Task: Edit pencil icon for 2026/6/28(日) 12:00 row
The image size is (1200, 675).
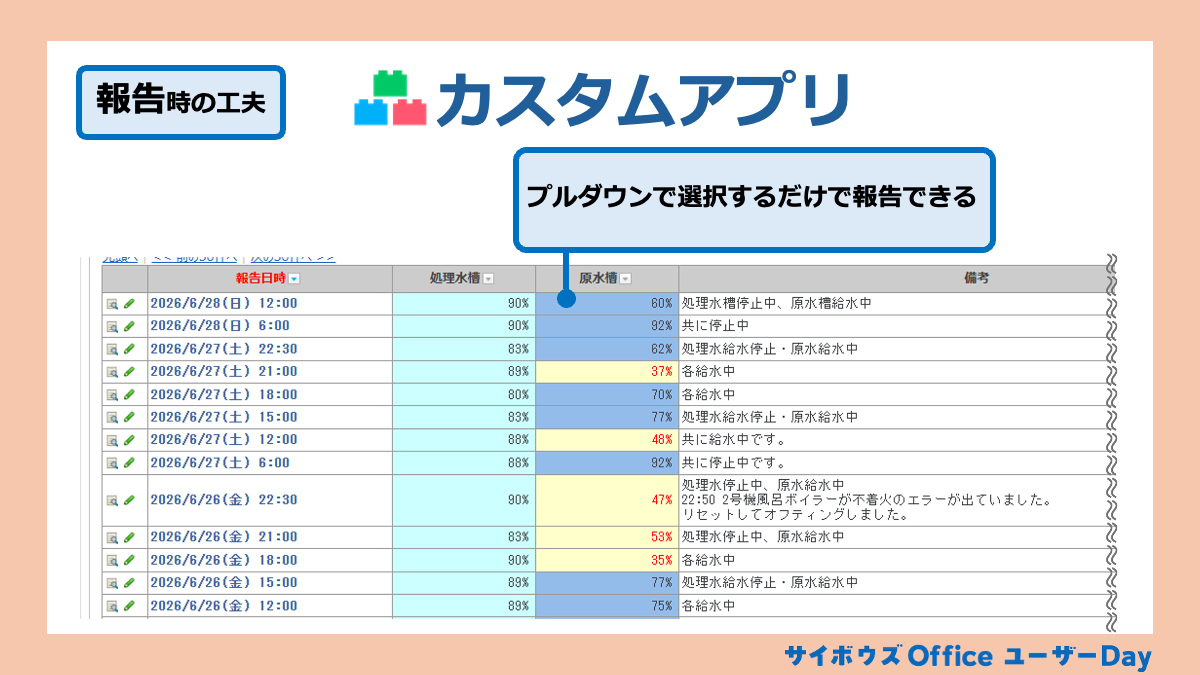Action: pyautogui.click(x=129, y=303)
